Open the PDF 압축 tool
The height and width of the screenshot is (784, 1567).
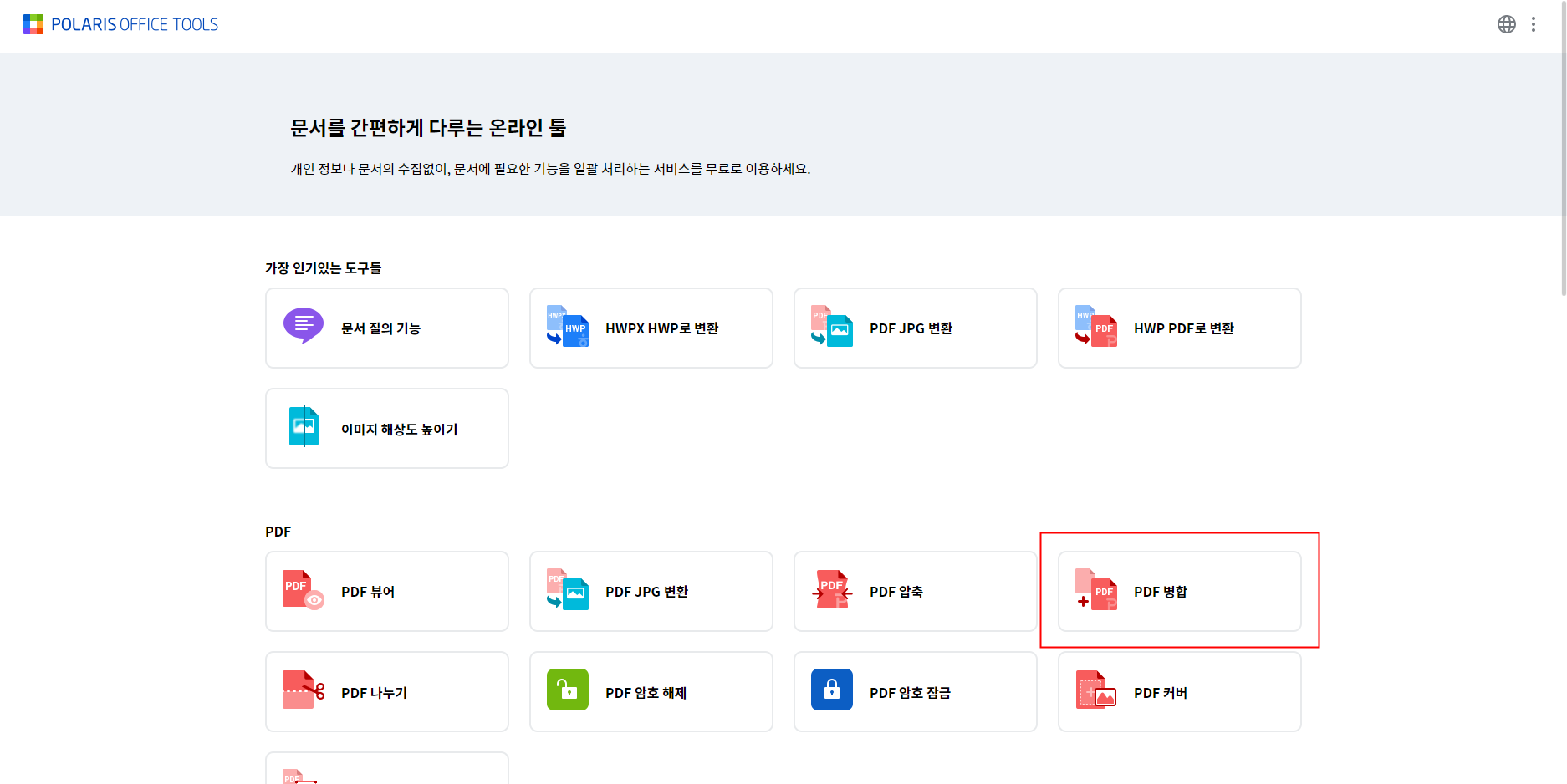click(916, 592)
